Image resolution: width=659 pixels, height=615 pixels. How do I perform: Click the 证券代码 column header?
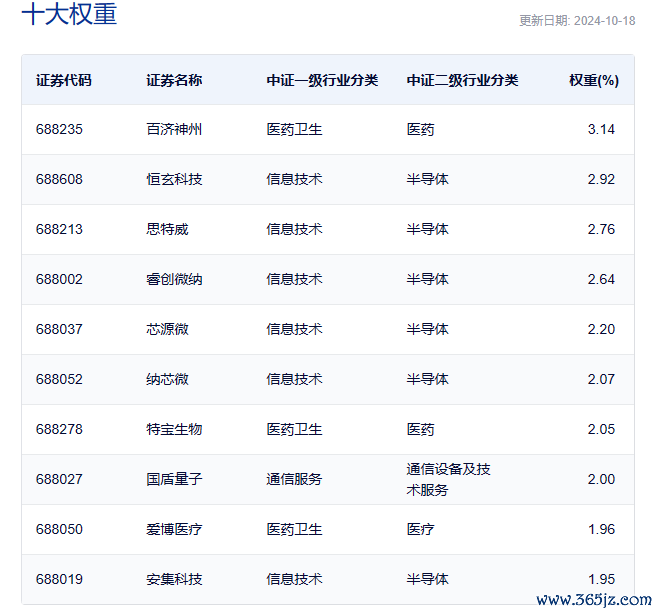click(x=63, y=80)
